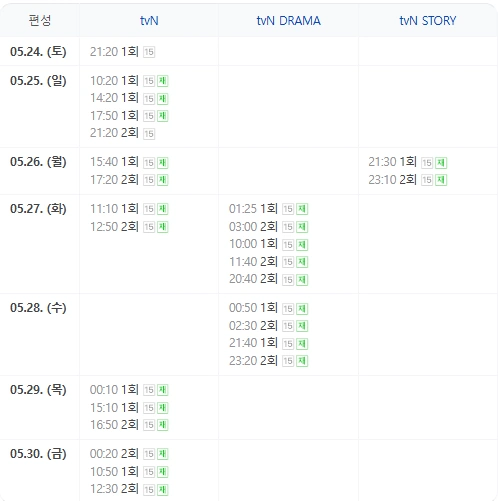Click the 21:30 1회 tvN STORY entry

(392, 162)
